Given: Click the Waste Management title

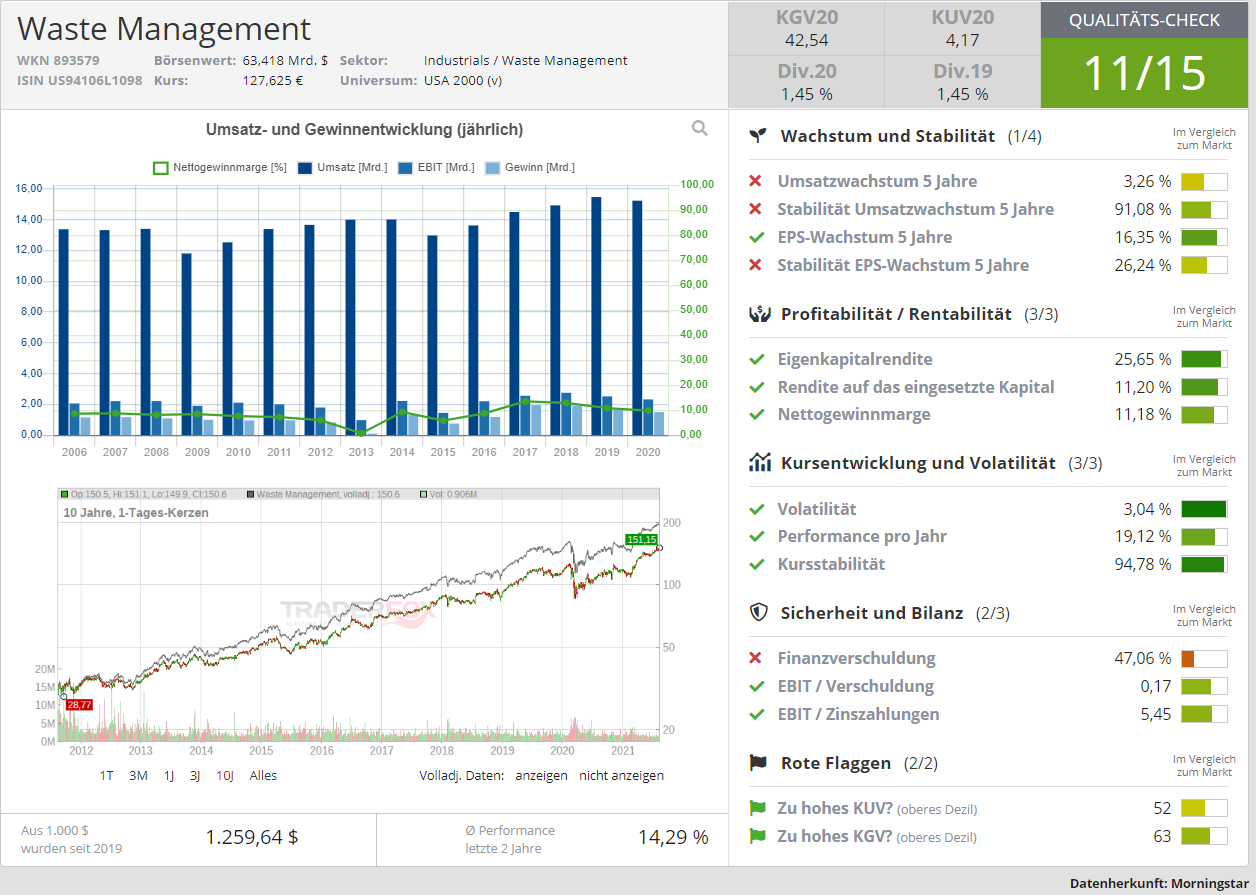Looking at the screenshot, I should pos(165,28).
